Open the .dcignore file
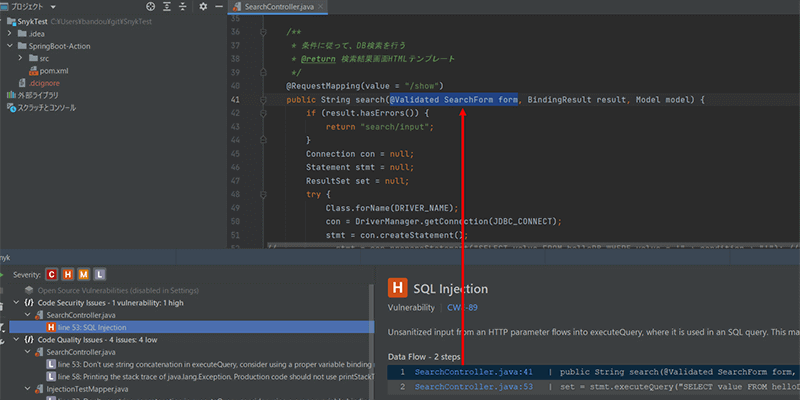Image resolution: width=800 pixels, height=400 pixels. (x=44, y=83)
